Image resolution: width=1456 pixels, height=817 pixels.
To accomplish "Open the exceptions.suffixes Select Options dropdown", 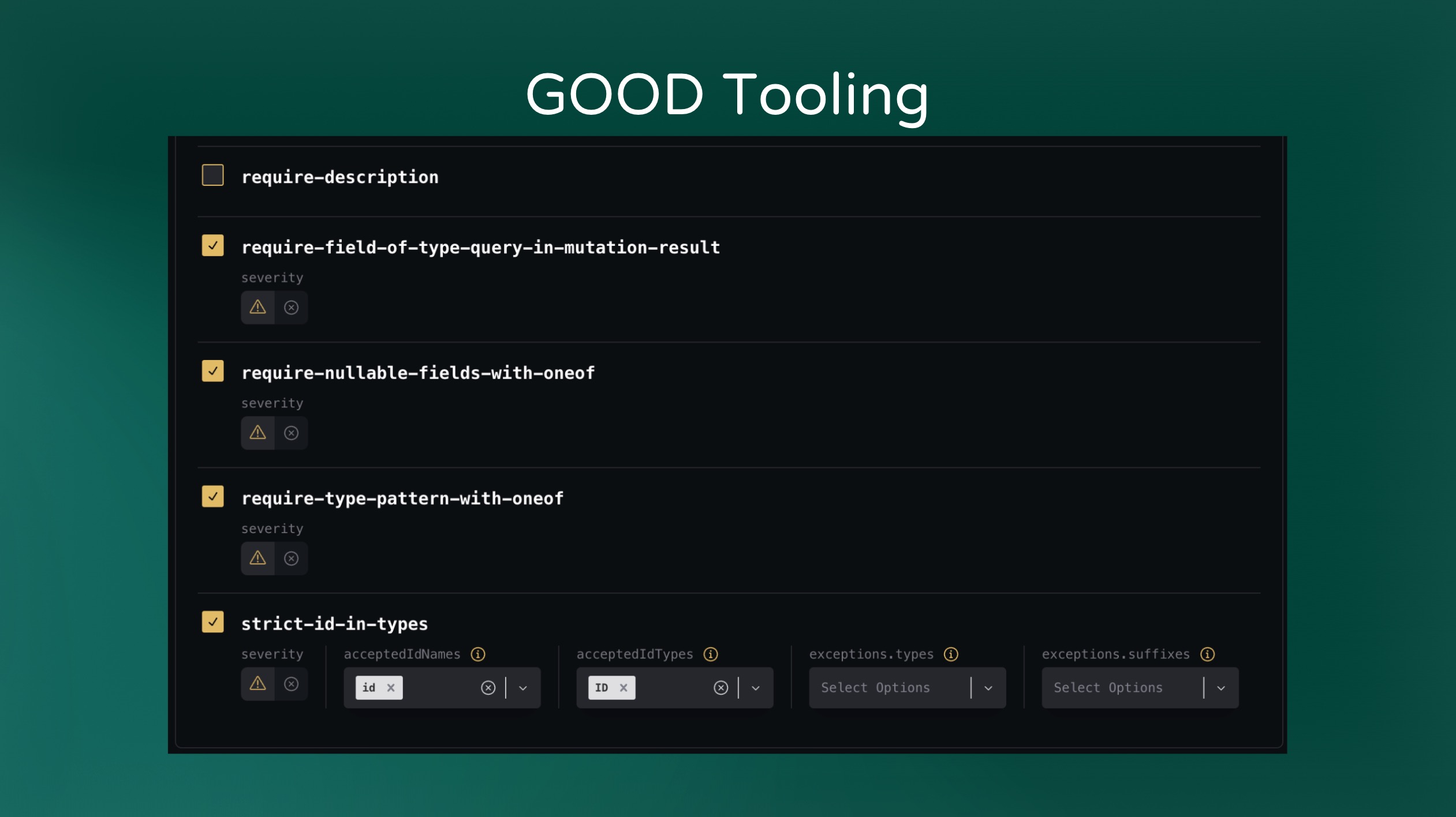I will 1221,688.
